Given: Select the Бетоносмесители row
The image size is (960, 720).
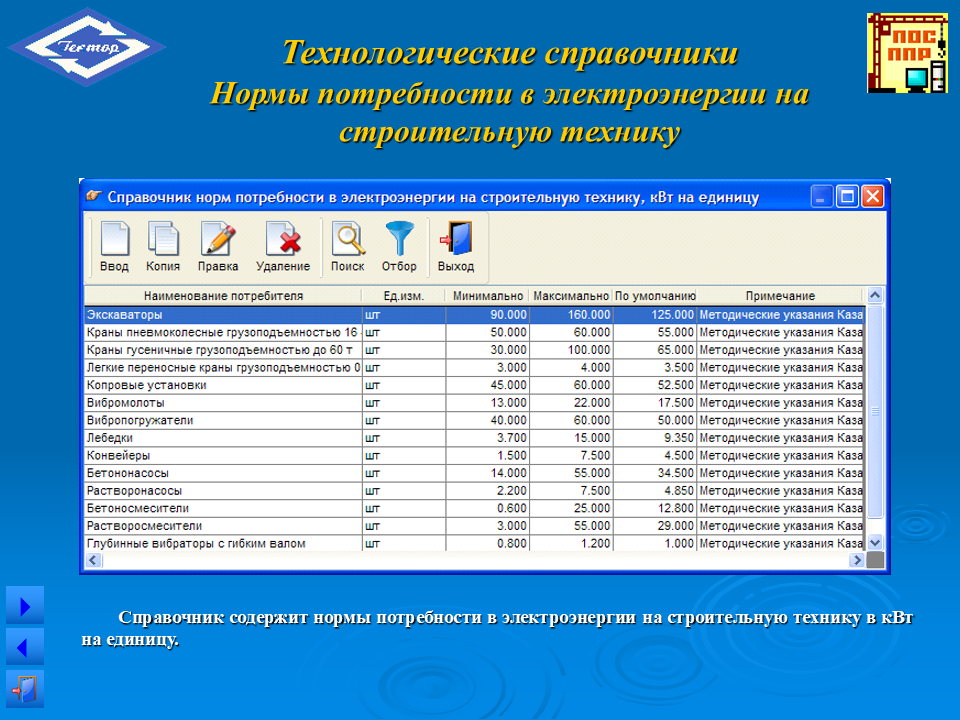Looking at the screenshot, I should 474,508.
